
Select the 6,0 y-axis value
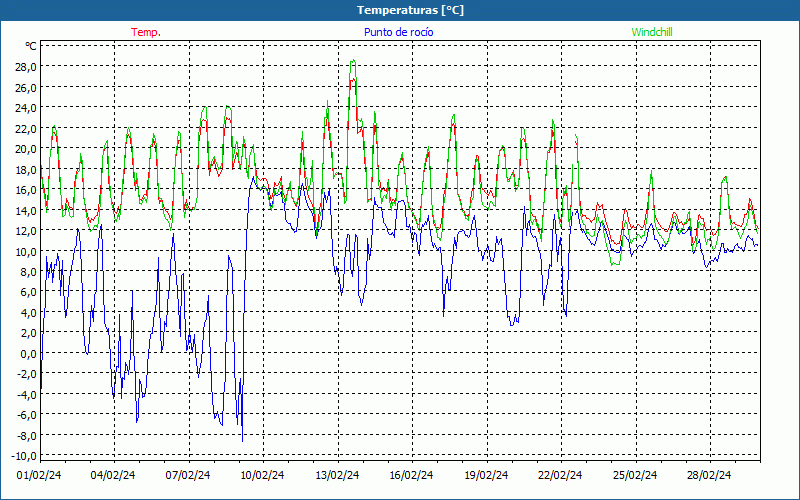[x=29, y=292]
